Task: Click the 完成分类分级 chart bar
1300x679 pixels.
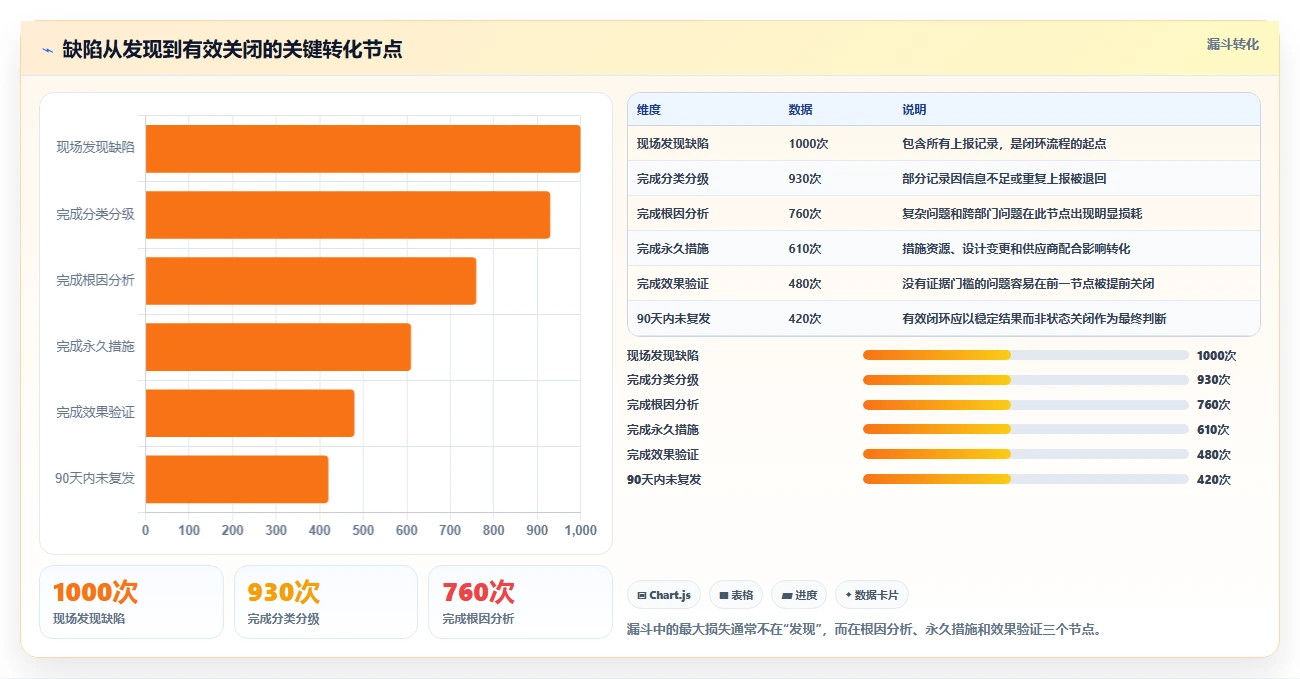Action: pyautogui.click(x=348, y=215)
